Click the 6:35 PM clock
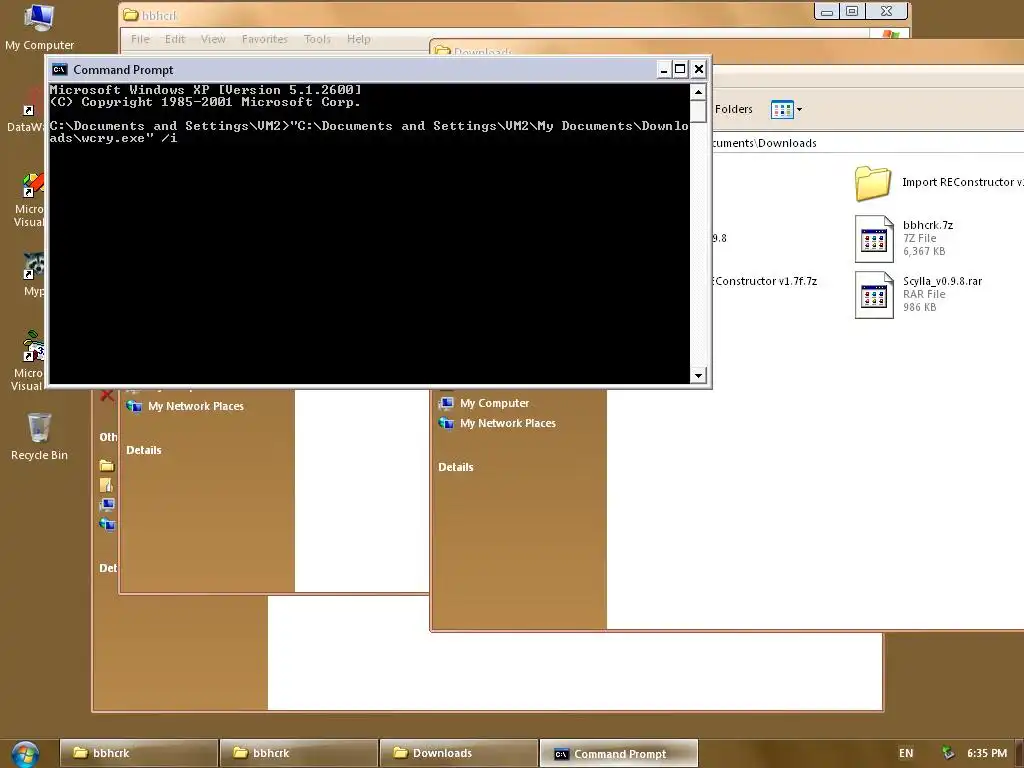This screenshot has height=768, width=1024. (x=987, y=753)
